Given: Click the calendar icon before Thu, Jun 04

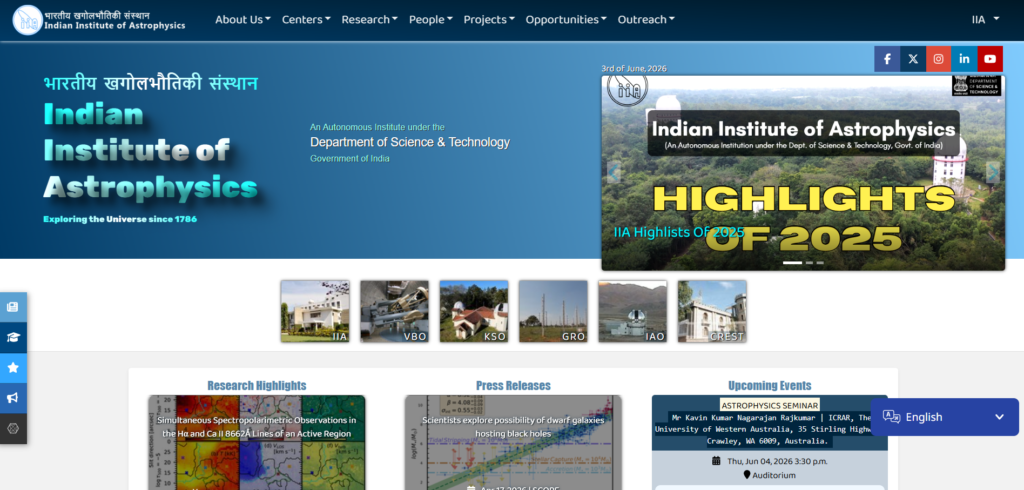Looking at the screenshot, I should 716,461.
